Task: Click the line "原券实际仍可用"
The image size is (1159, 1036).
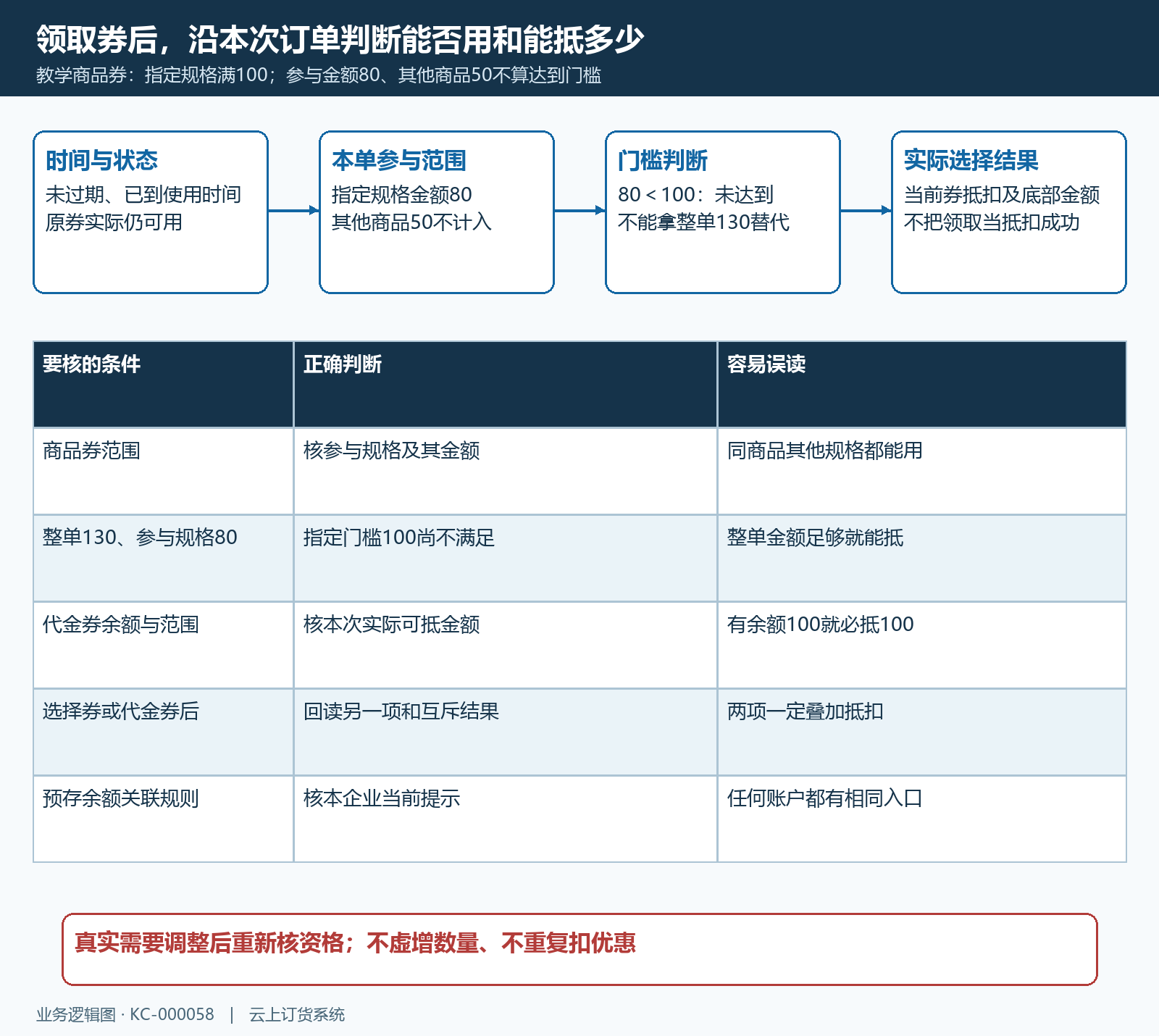Action: tap(114, 222)
